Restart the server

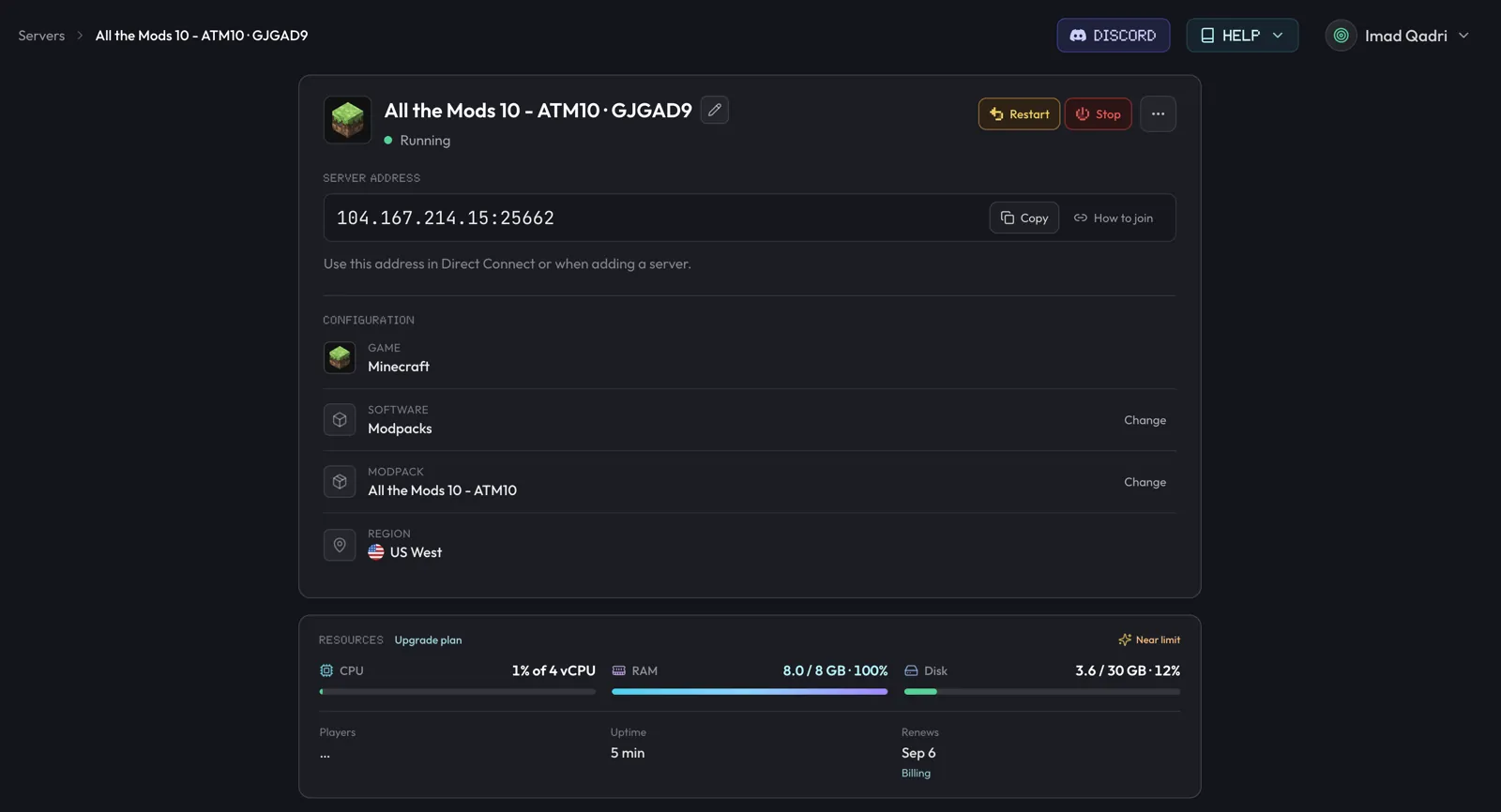point(1019,114)
